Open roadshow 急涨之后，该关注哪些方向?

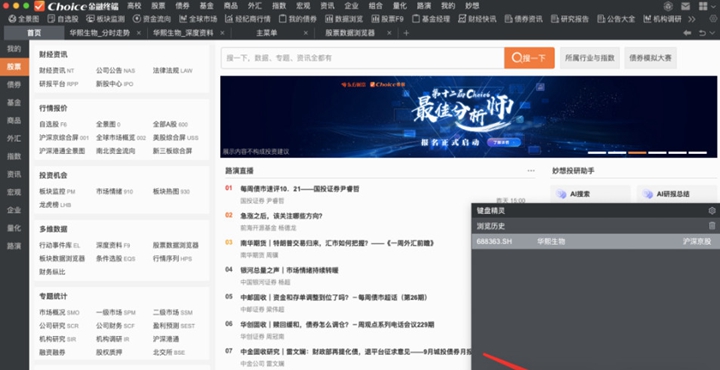(281, 216)
